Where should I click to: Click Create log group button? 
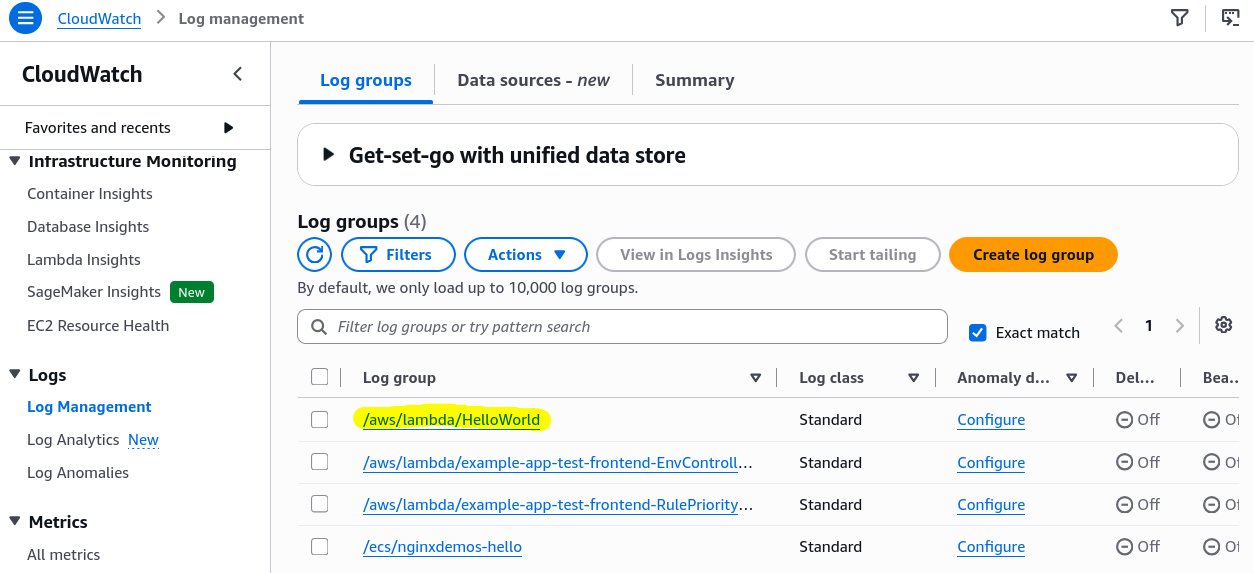[1033, 255]
